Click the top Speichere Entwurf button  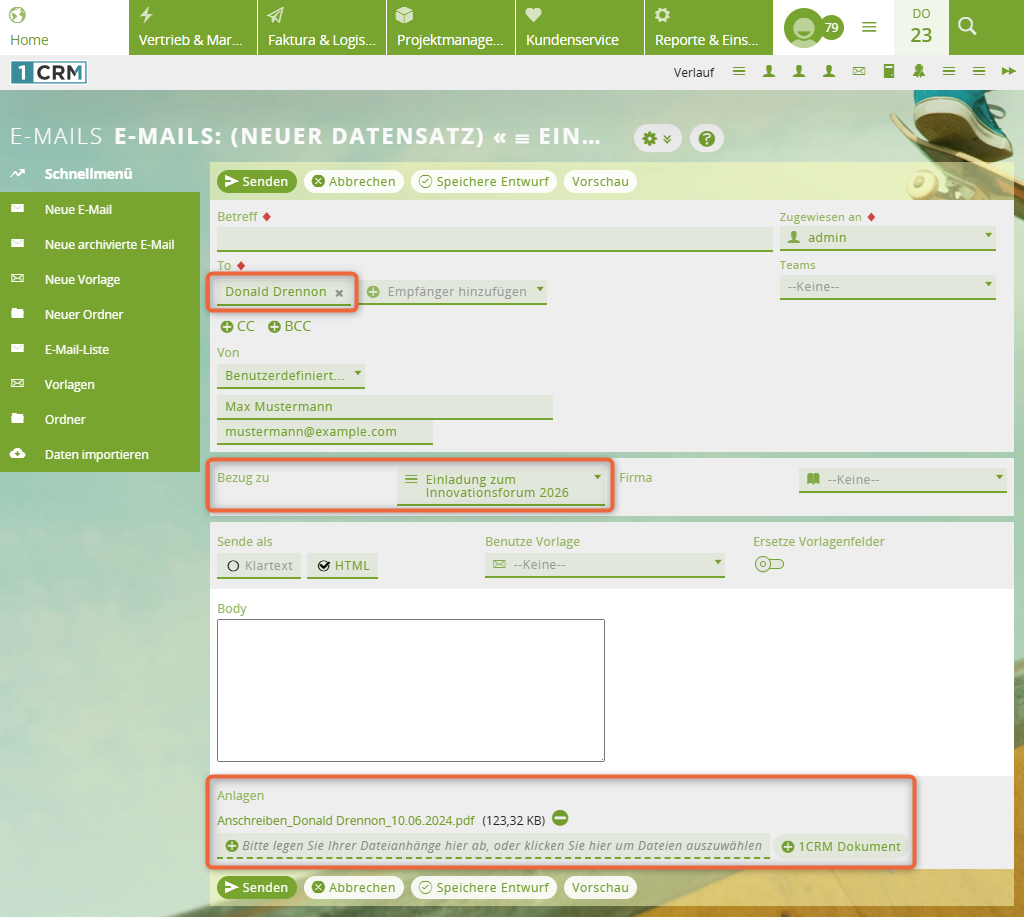click(x=483, y=182)
